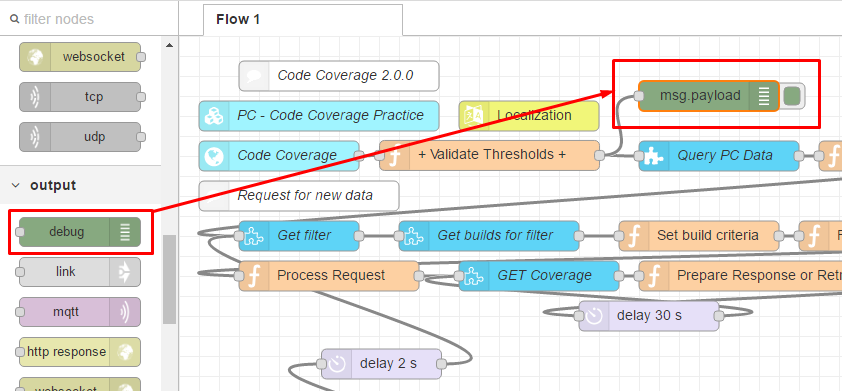Collapse the output palette category

pos(16,185)
